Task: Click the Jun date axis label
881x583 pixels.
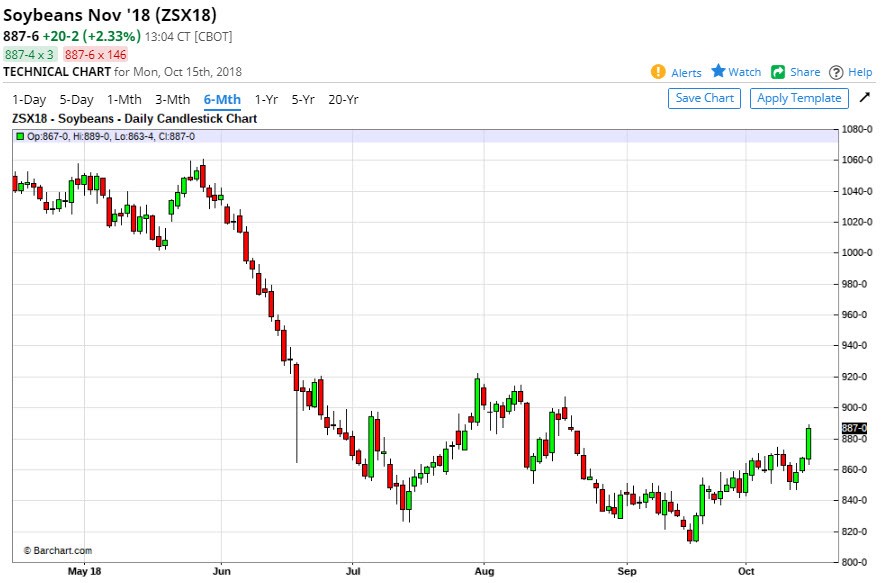Action: tap(221, 572)
